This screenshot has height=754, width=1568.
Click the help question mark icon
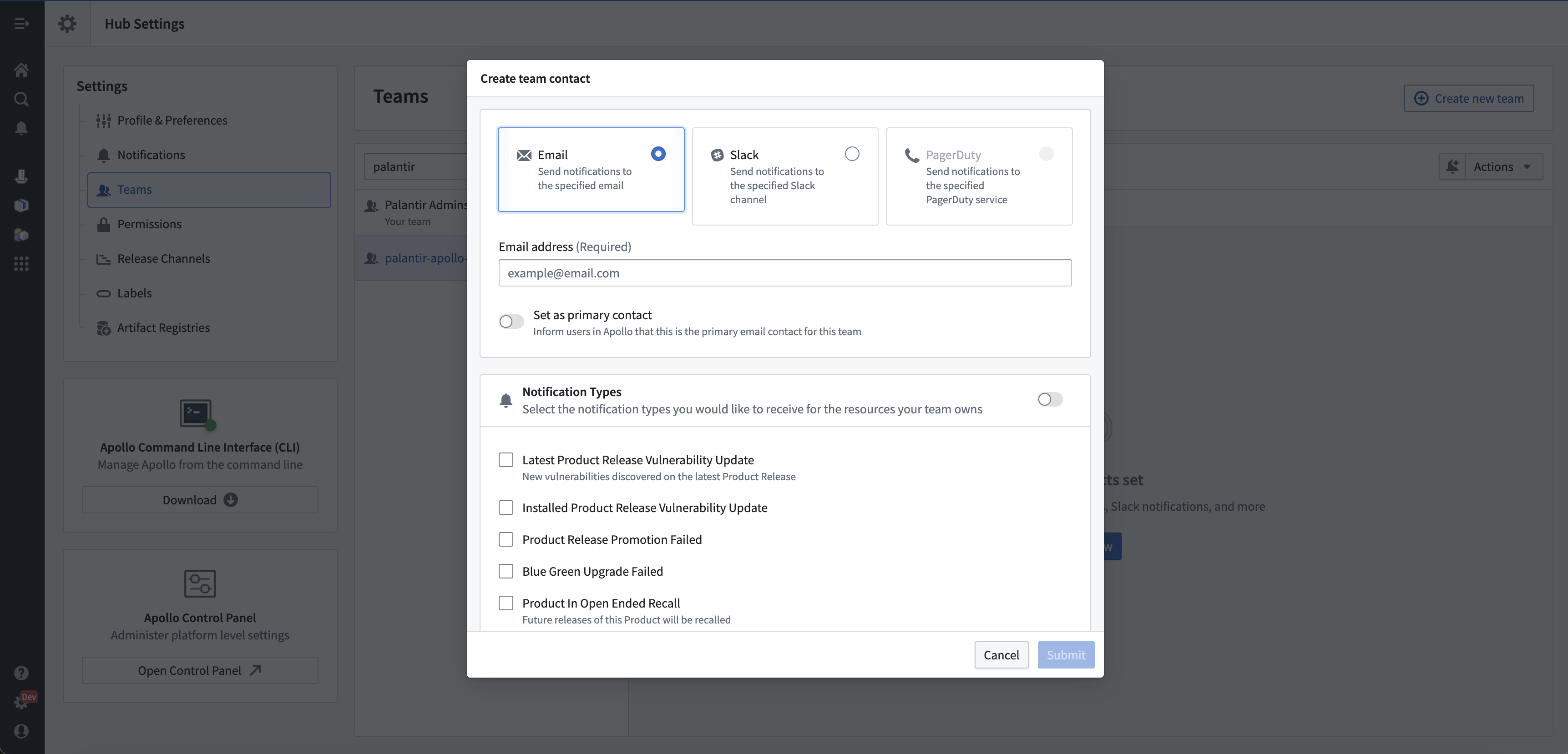pos(21,673)
